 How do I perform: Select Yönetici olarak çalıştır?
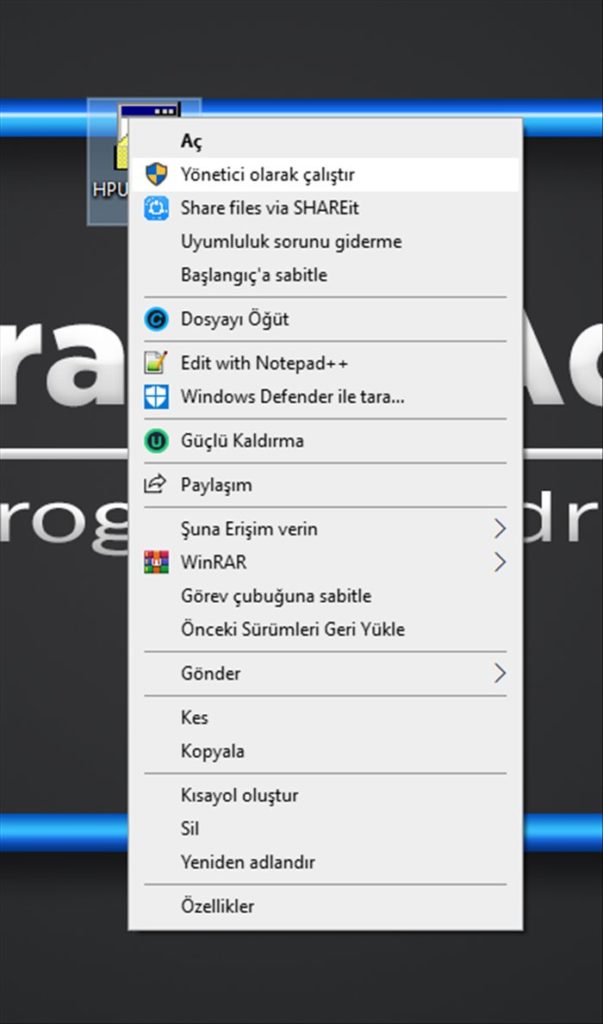(325, 174)
